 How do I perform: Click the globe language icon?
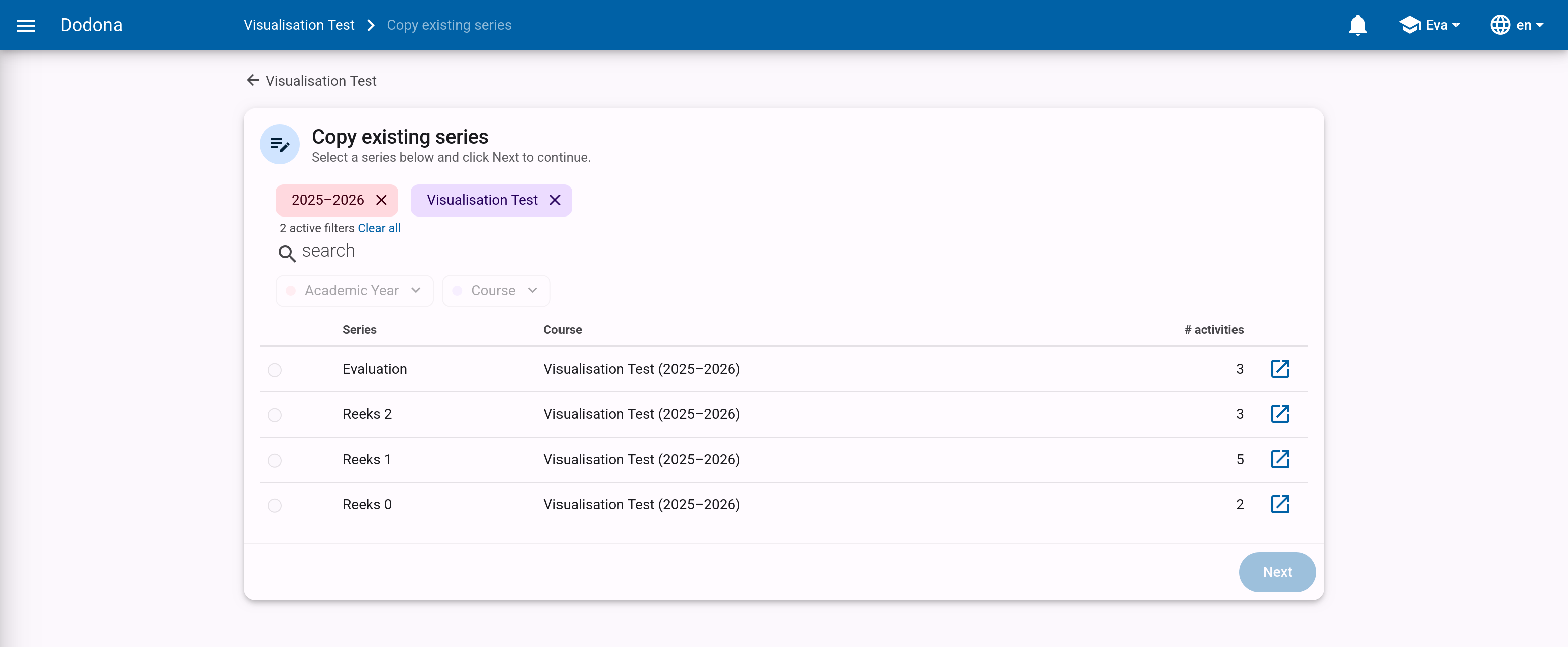1500,25
